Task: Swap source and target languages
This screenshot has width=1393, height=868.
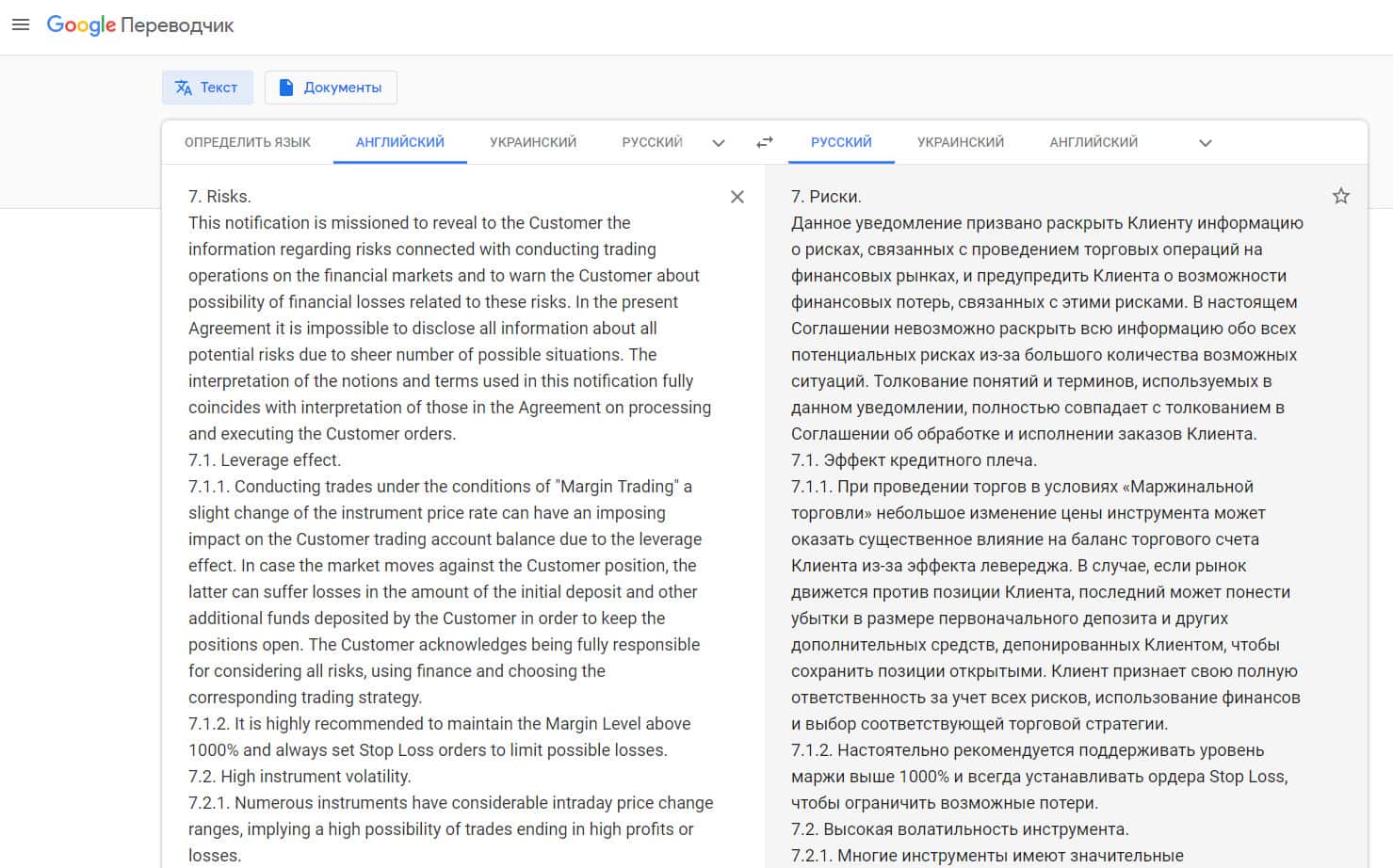Action: click(765, 142)
